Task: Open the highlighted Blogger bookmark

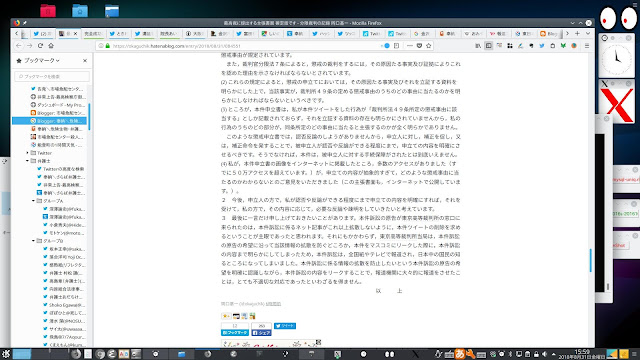Action: click(x=49, y=121)
